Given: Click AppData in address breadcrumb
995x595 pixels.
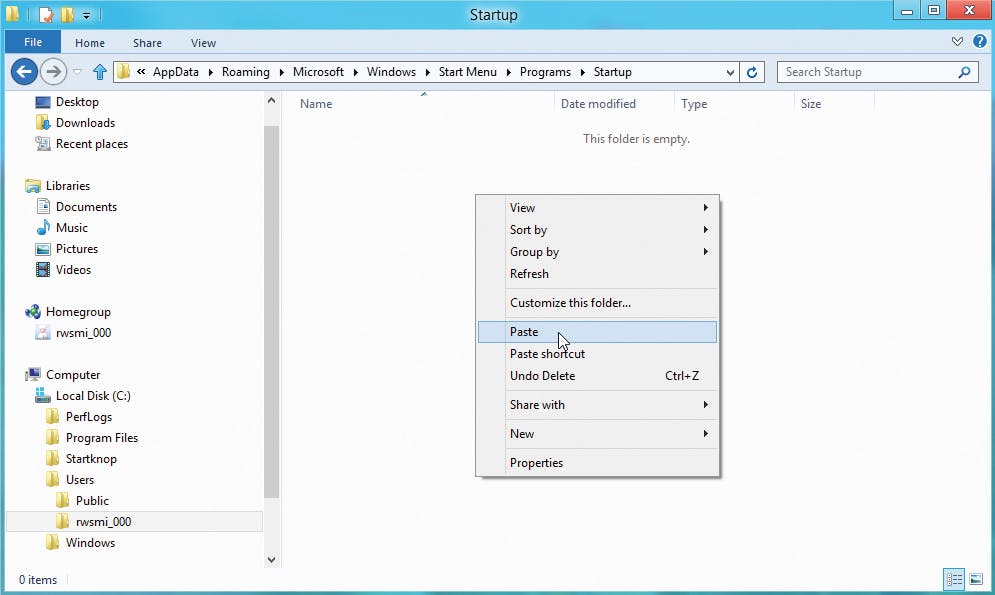Looking at the screenshot, I should (176, 72).
